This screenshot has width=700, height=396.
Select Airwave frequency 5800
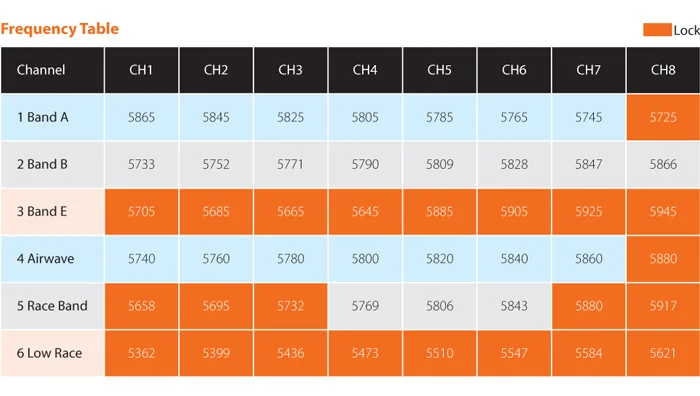[x=365, y=259]
